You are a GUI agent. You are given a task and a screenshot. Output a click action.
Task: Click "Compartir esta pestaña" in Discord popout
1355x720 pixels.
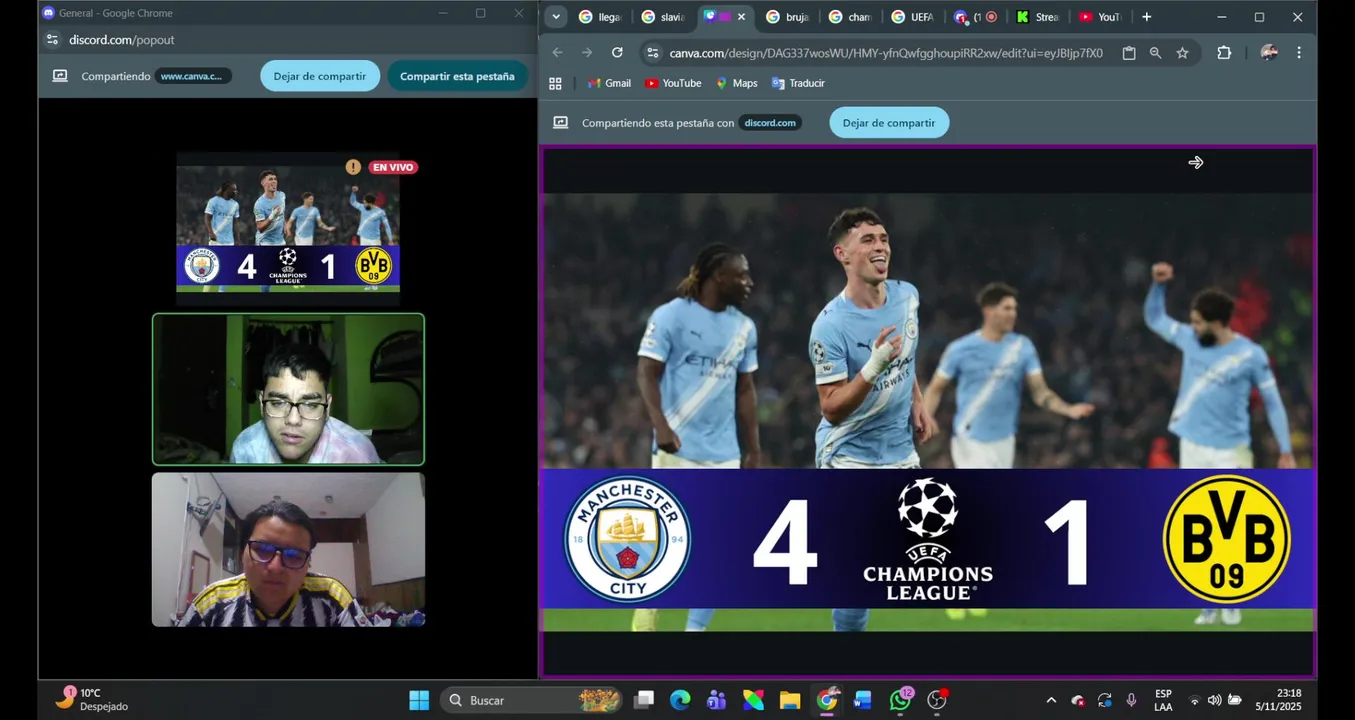457,76
